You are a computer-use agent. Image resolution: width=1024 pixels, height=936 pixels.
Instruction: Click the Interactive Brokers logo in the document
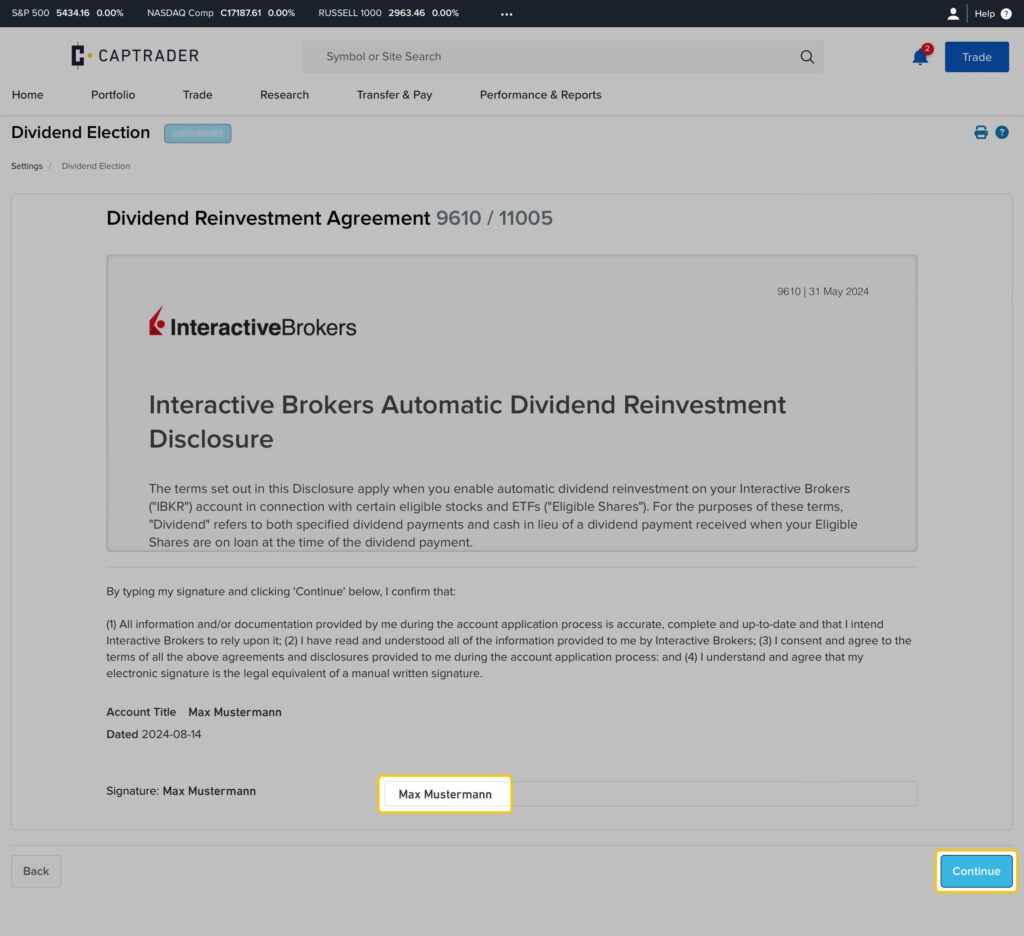pos(253,323)
